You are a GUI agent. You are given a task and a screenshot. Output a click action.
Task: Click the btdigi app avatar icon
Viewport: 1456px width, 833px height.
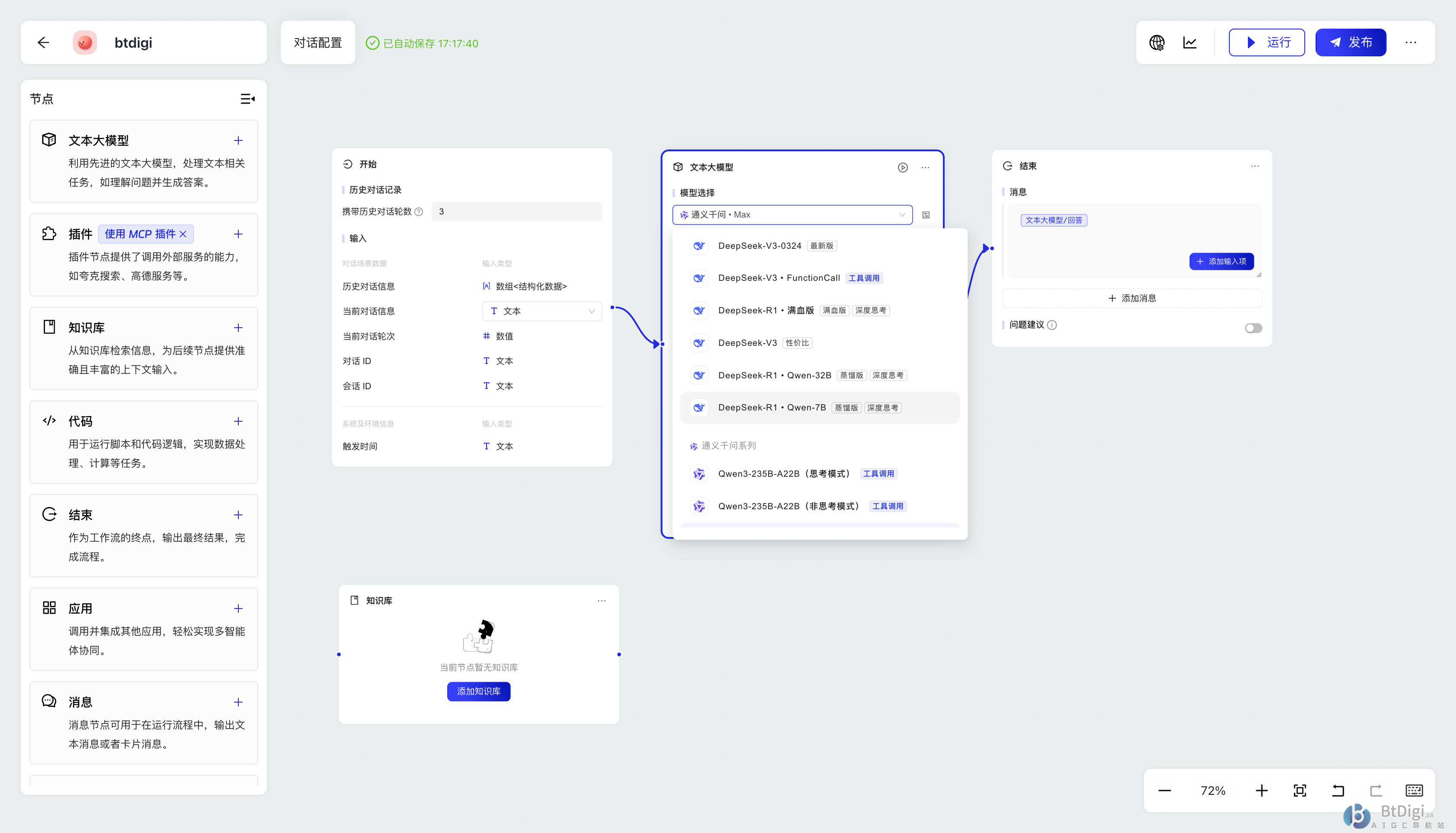click(x=84, y=42)
